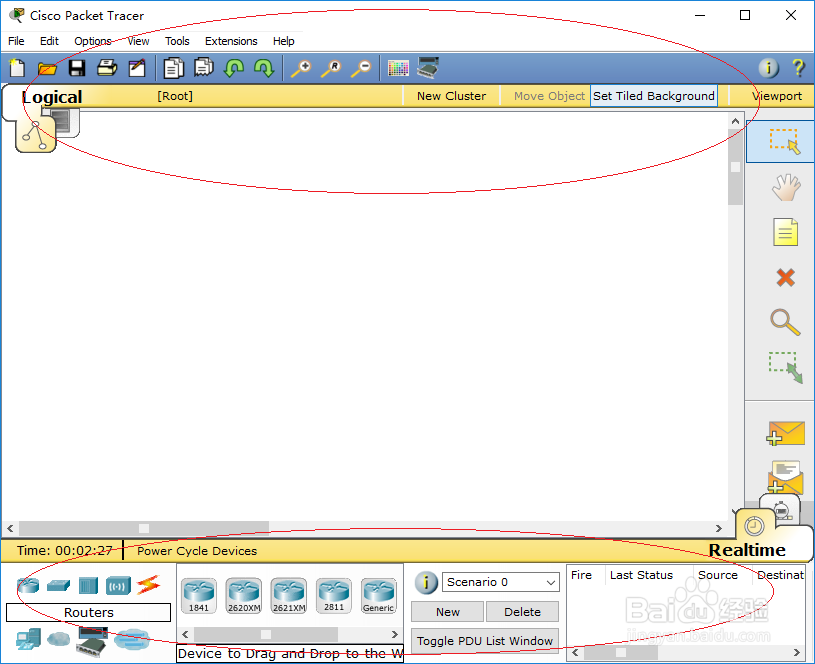Click the New Cluster button
This screenshot has width=815, height=664.
click(x=451, y=96)
